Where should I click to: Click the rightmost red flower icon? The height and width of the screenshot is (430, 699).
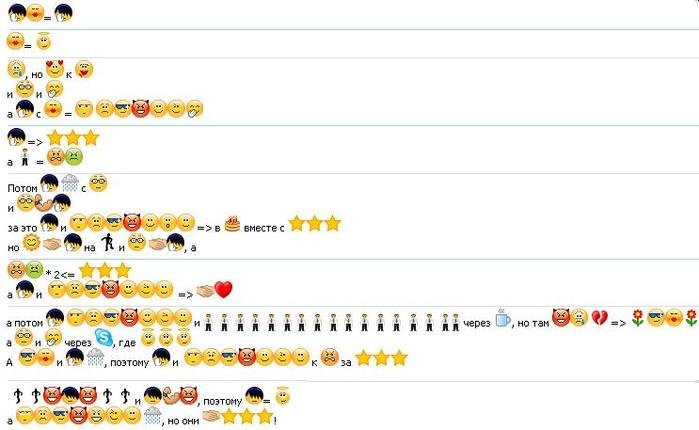click(691, 318)
